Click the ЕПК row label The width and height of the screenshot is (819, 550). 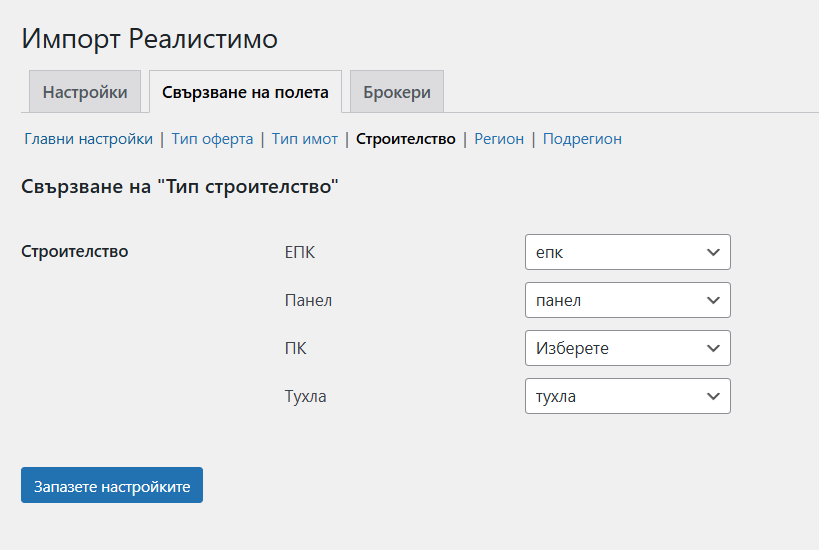[300, 252]
